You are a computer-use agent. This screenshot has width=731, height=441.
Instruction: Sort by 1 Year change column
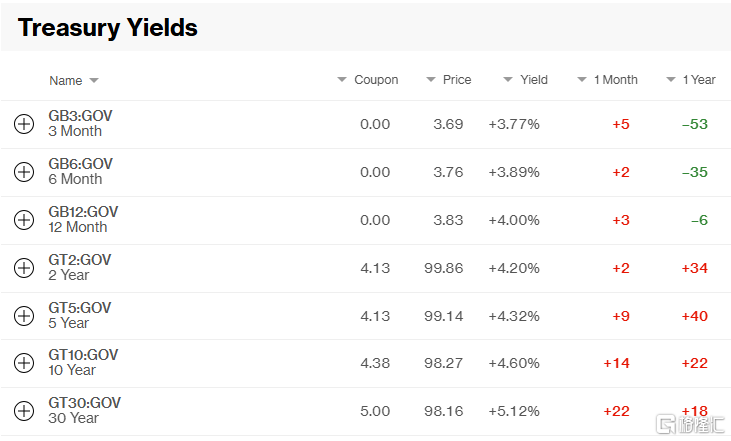[x=690, y=80]
